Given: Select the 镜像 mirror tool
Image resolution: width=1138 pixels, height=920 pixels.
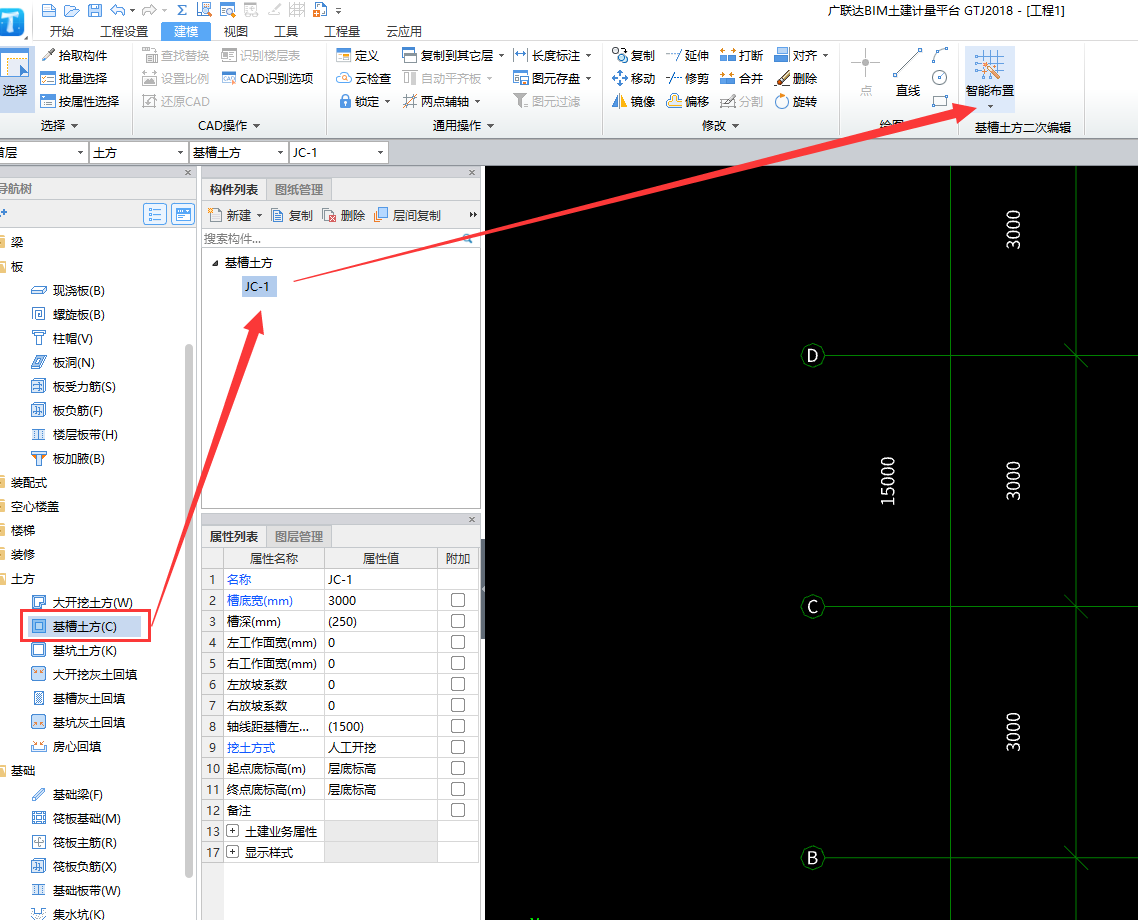Looking at the screenshot, I should pyautogui.click(x=633, y=102).
